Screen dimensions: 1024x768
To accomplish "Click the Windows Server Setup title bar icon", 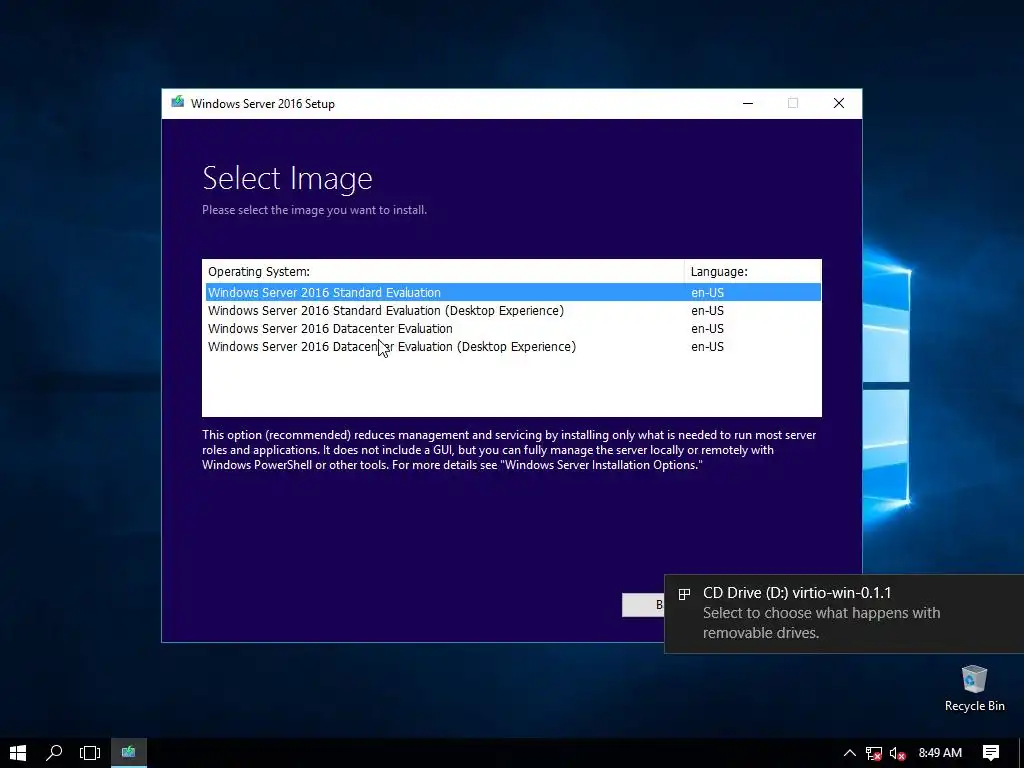I will [x=178, y=103].
